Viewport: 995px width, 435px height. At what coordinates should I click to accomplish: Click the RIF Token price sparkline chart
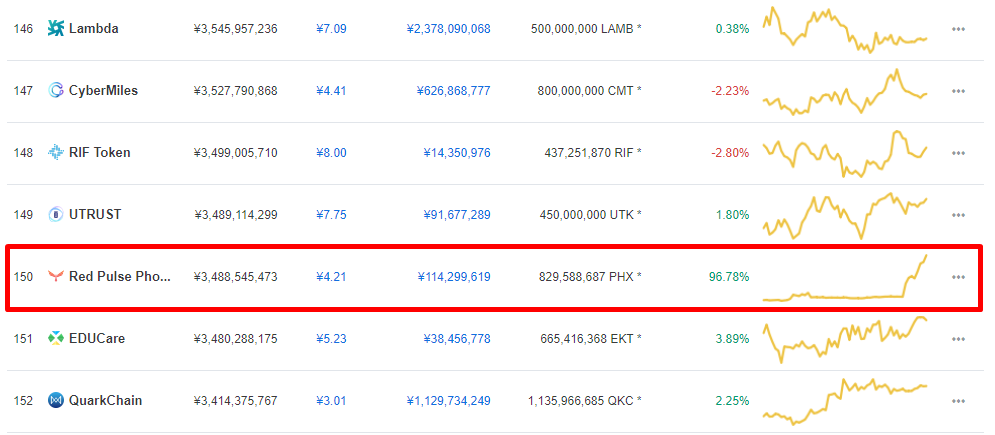(845, 154)
